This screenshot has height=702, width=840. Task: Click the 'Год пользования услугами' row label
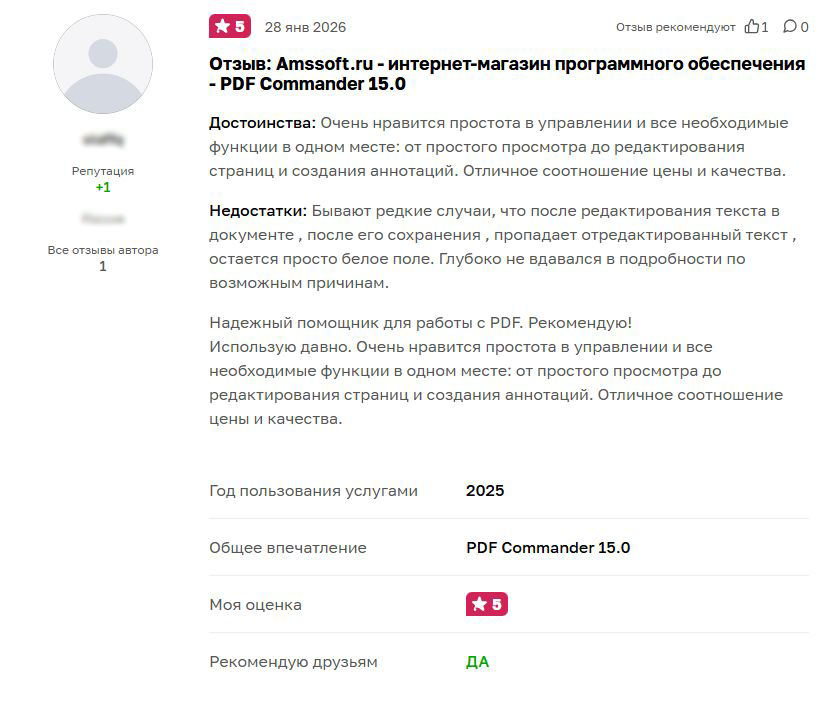[x=313, y=491]
